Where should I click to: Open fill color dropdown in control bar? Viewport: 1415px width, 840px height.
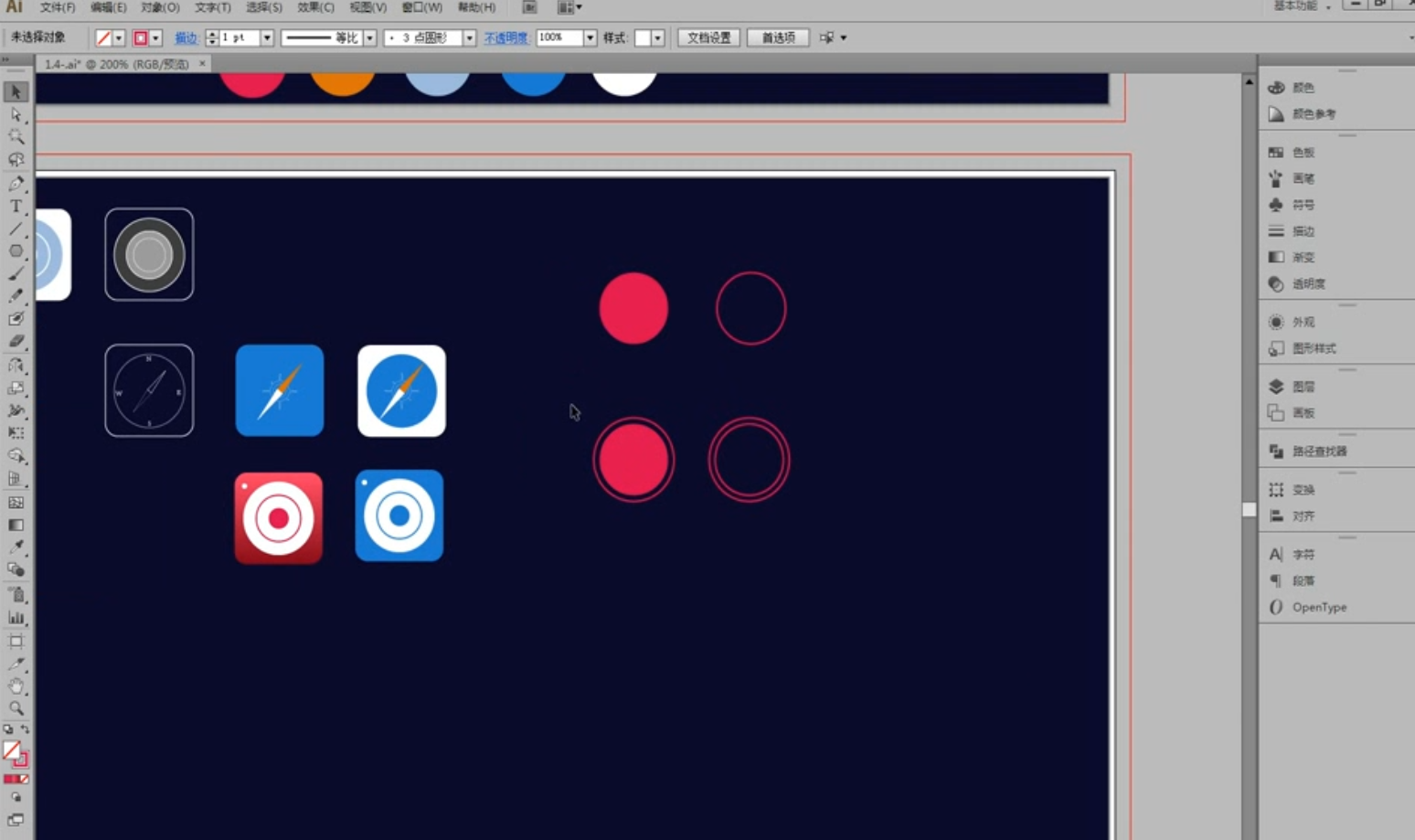click(119, 38)
